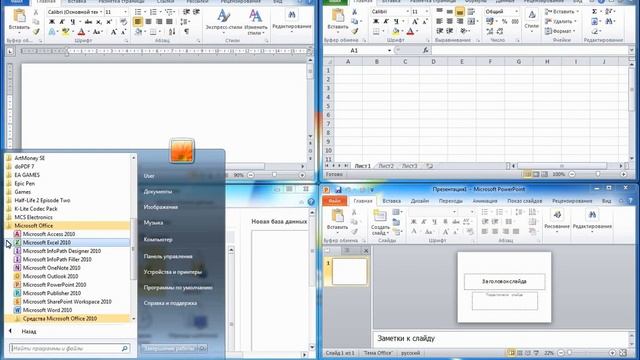Click PowerPoint character spacing icon

tap(467, 221)
